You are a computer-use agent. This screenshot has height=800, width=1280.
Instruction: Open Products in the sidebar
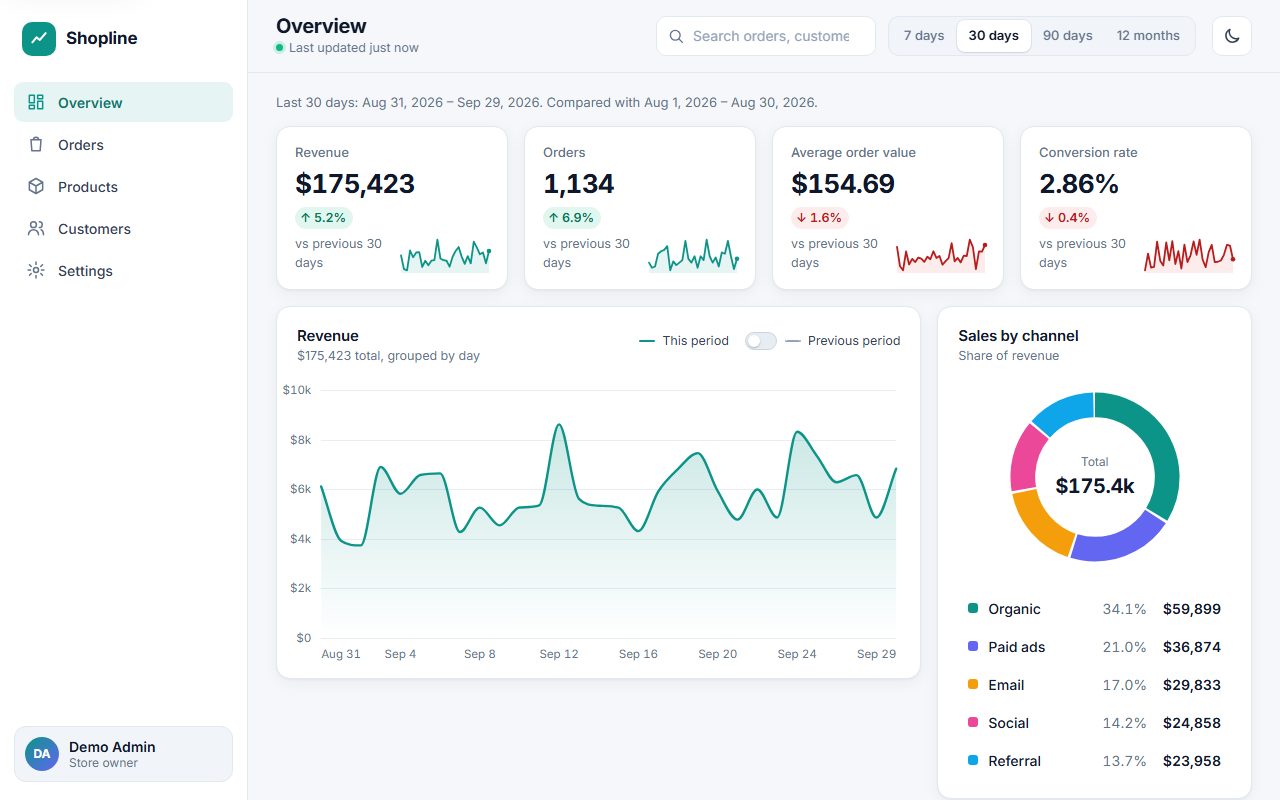coord(123,186)
